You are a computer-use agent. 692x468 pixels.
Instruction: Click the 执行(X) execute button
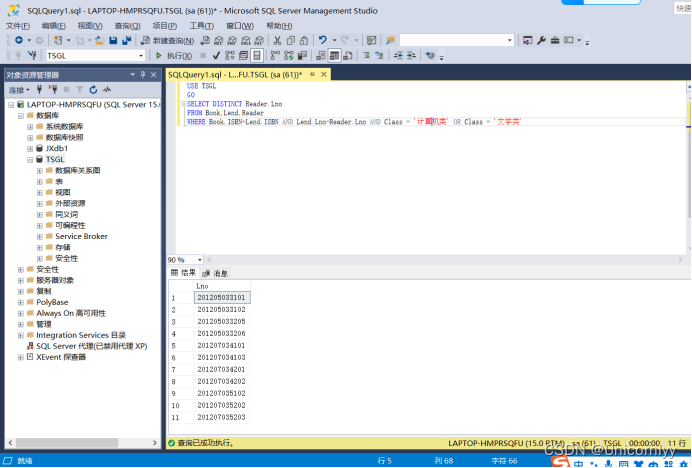point(174,56)
